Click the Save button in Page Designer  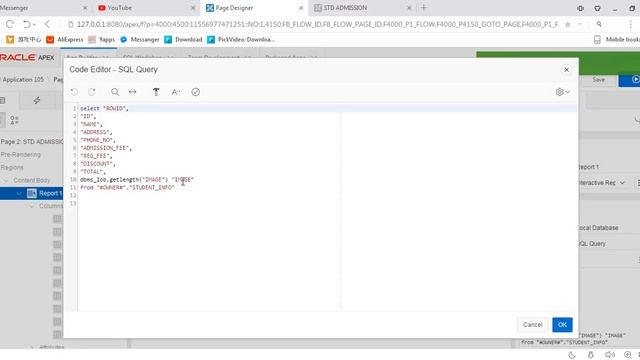coord(599,80)
